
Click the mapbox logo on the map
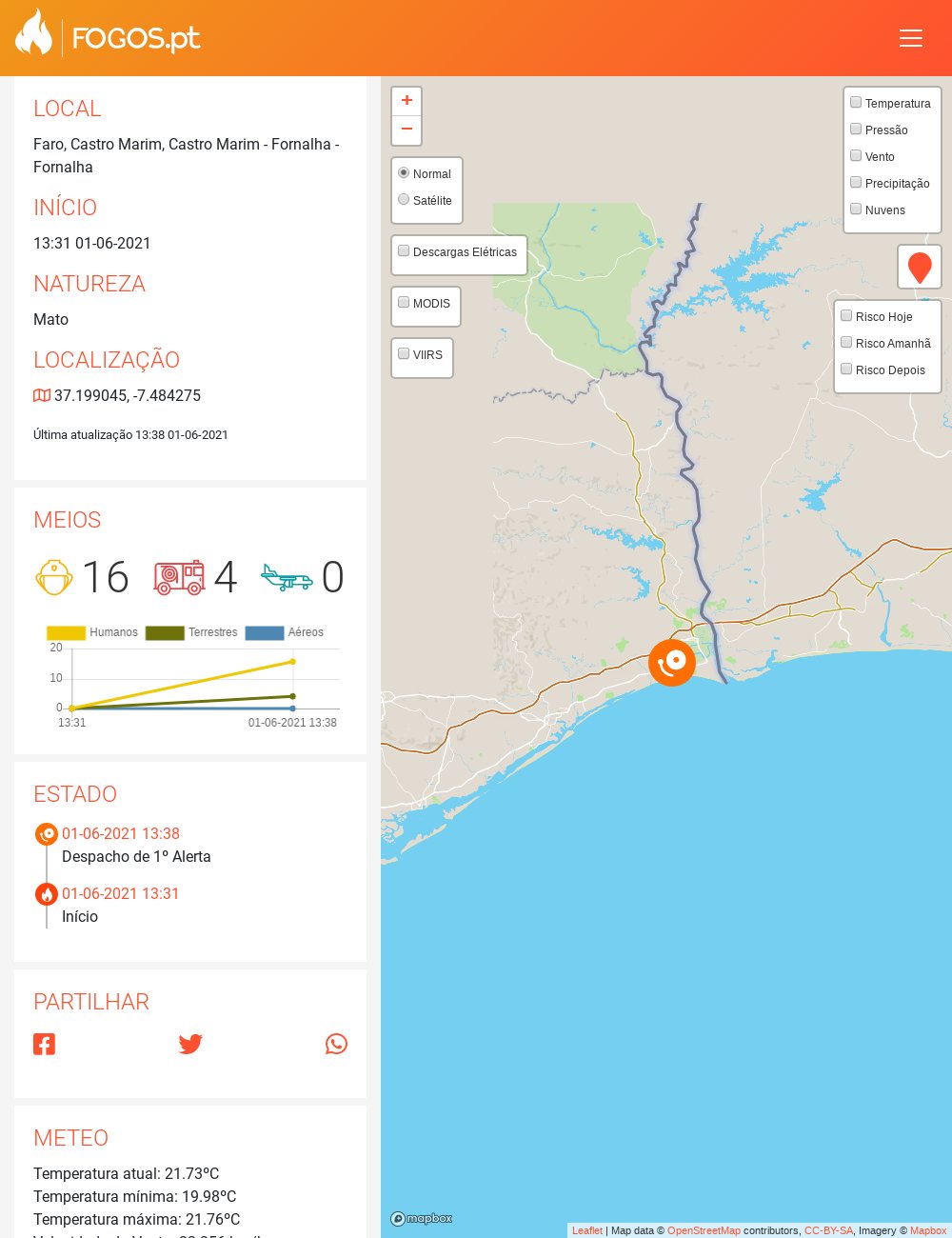coord(422,1218)
